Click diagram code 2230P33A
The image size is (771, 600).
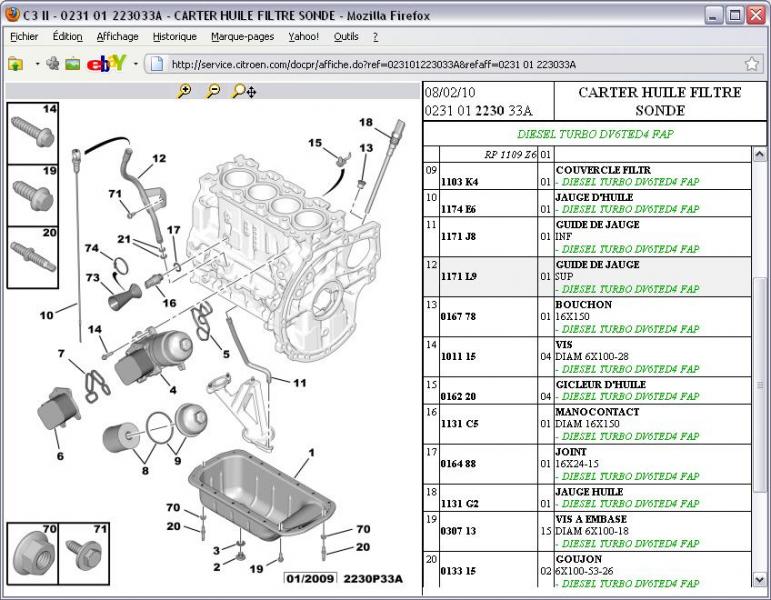pos(373,579)
